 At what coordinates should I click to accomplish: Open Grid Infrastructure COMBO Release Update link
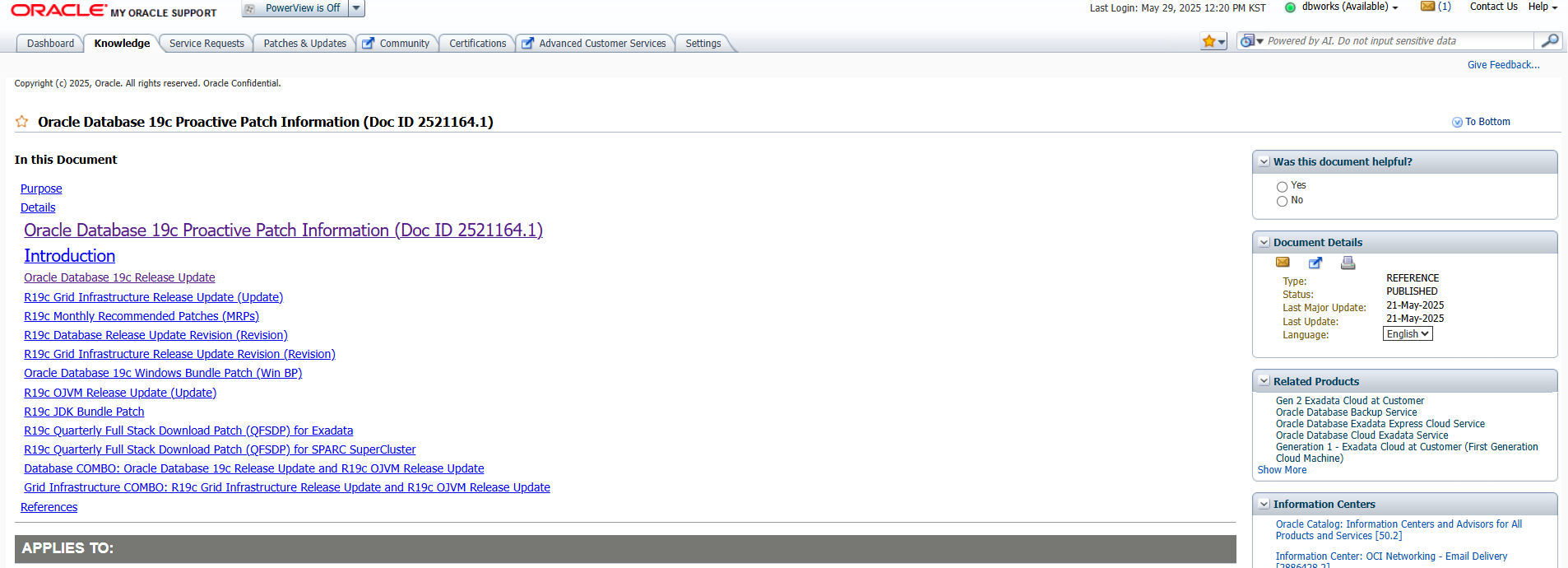click(x=287, y=487)
